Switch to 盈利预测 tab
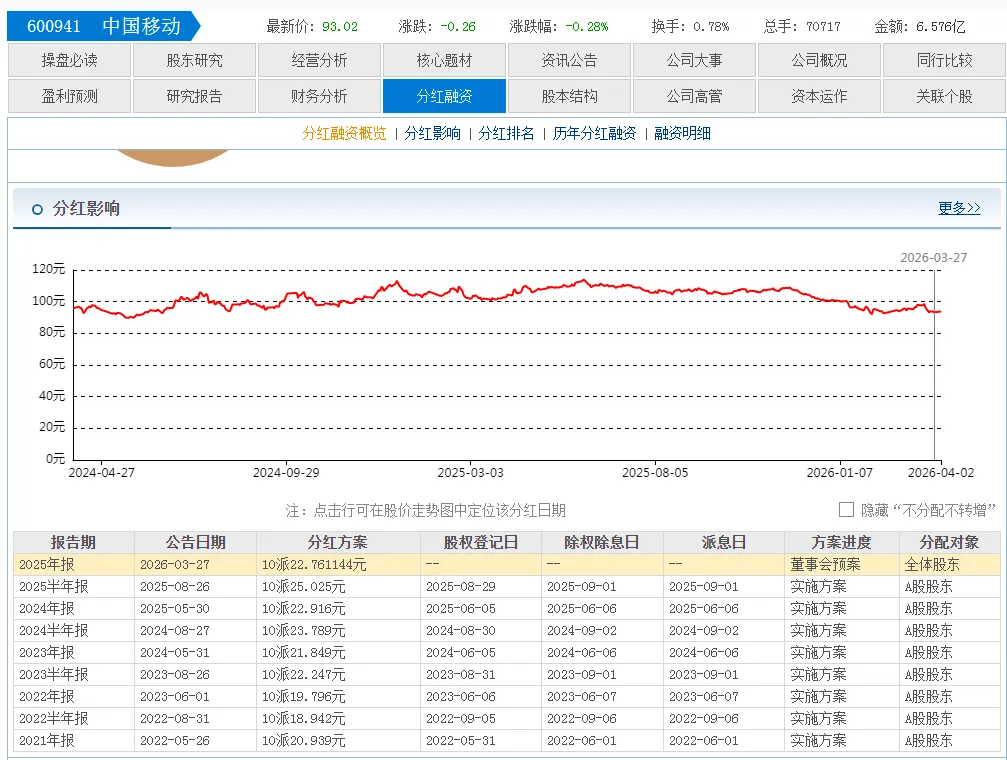The height and width of the screenshot is (760, 1007). pyautogui.click(x=69, y=96)
